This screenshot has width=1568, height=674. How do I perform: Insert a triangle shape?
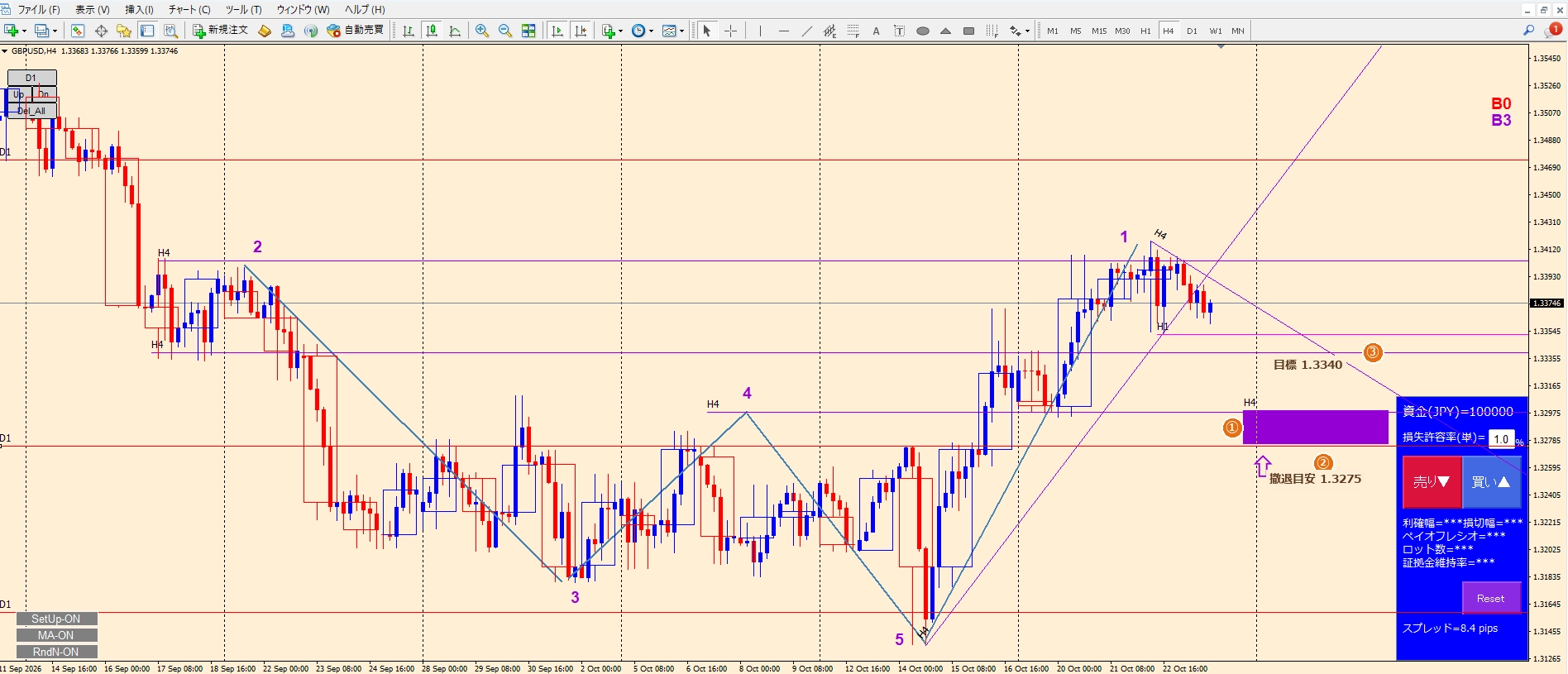[946, 31]
